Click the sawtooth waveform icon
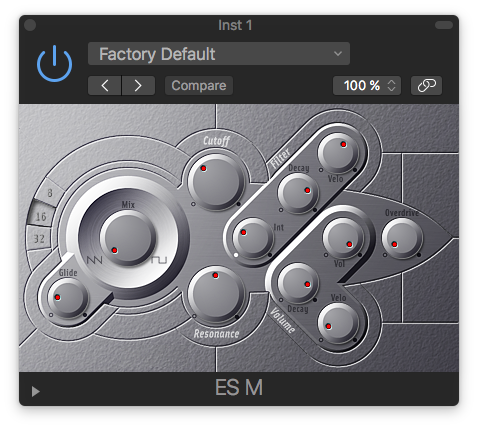Screen dimensions: 478x429 pyautogui.click(x=94, y=260)
